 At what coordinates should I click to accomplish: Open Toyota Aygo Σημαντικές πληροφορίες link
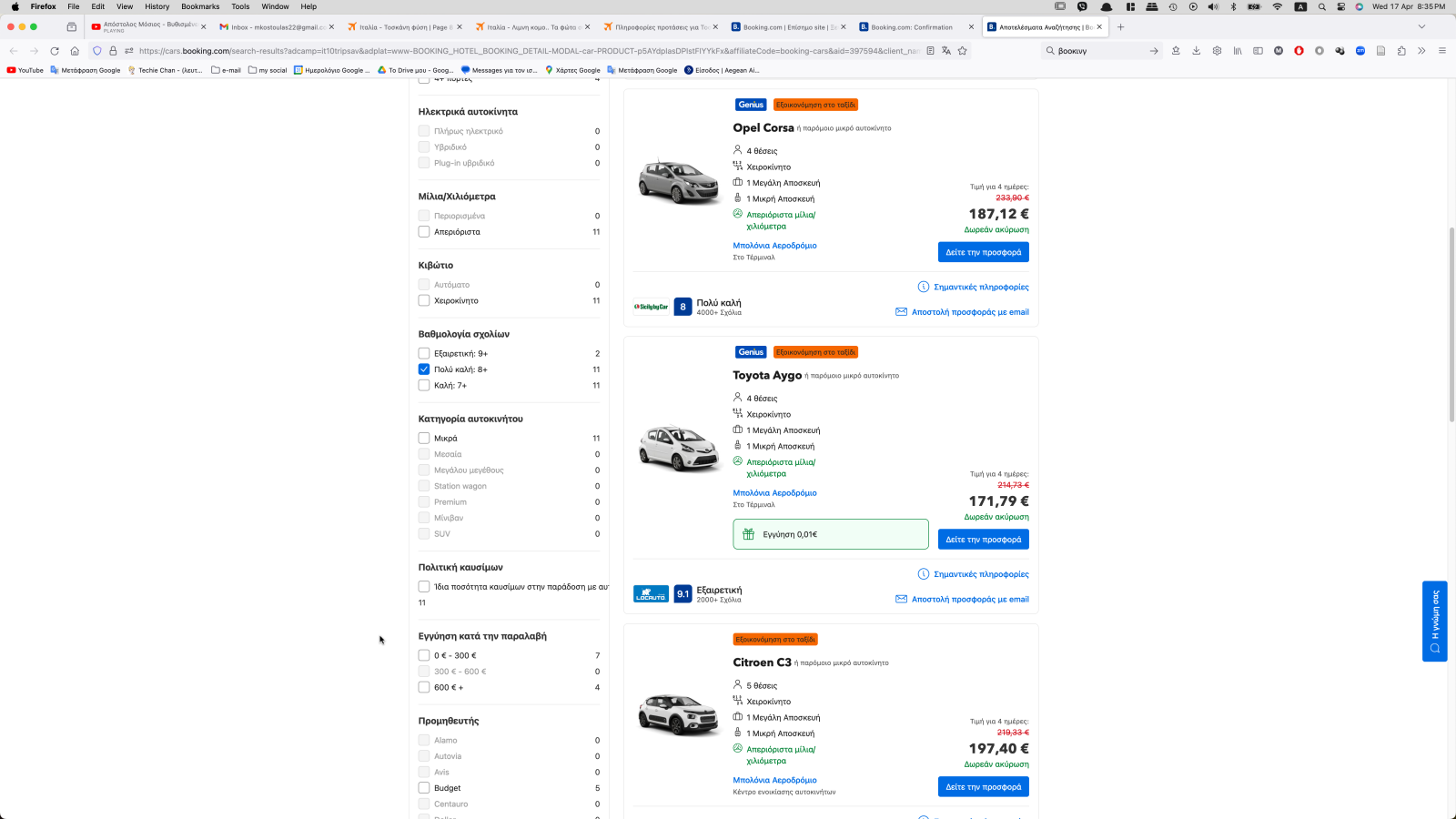[981, 574]
